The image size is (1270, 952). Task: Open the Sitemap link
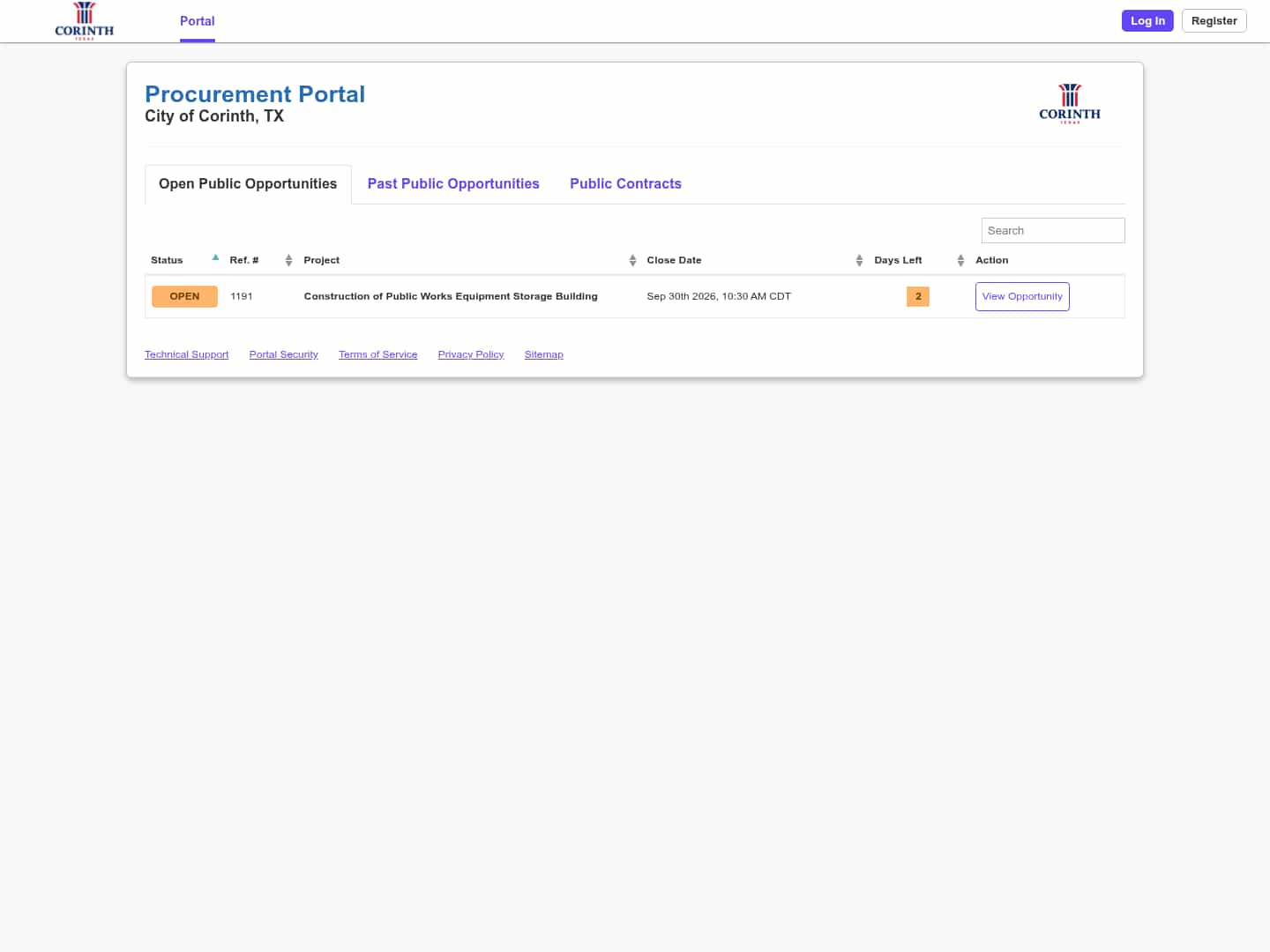(x=543, y=354)
